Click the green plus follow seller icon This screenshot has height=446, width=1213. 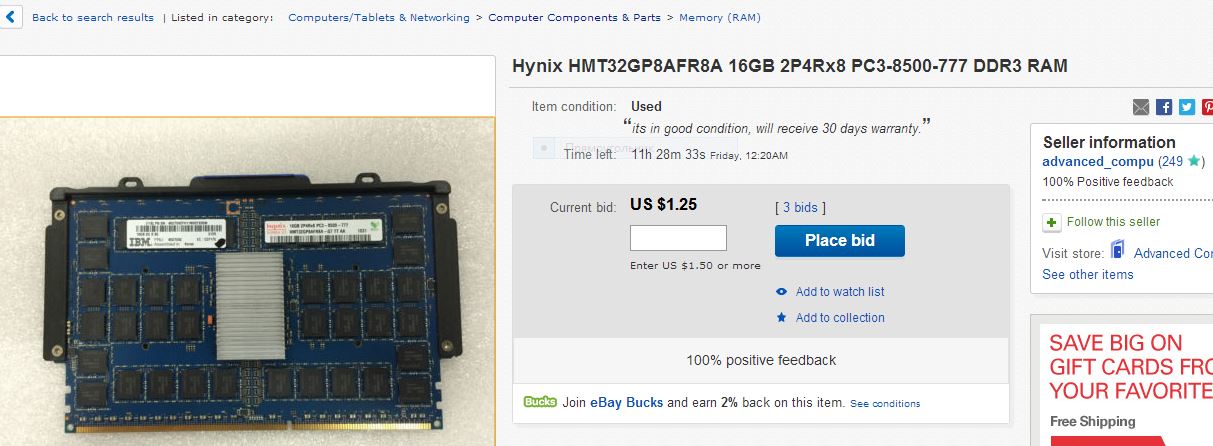(x=1051, y=222)
